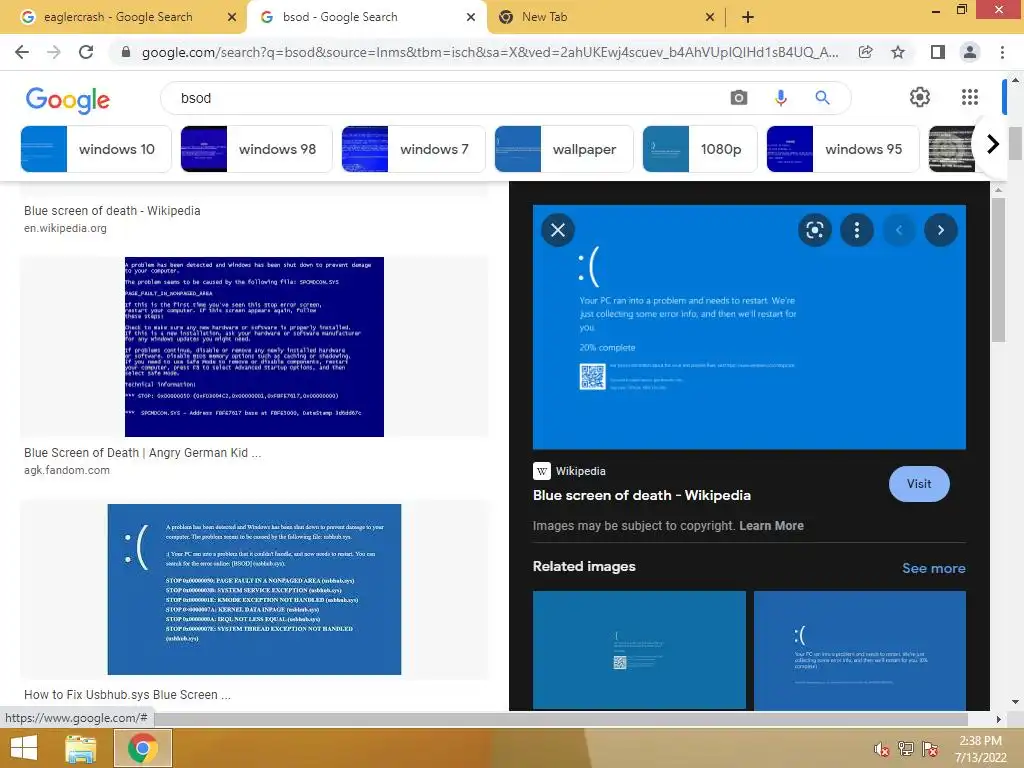This screenshot has height=768, width=1024.
Task: Search by image with camera icon
Action: coord(739,98)
